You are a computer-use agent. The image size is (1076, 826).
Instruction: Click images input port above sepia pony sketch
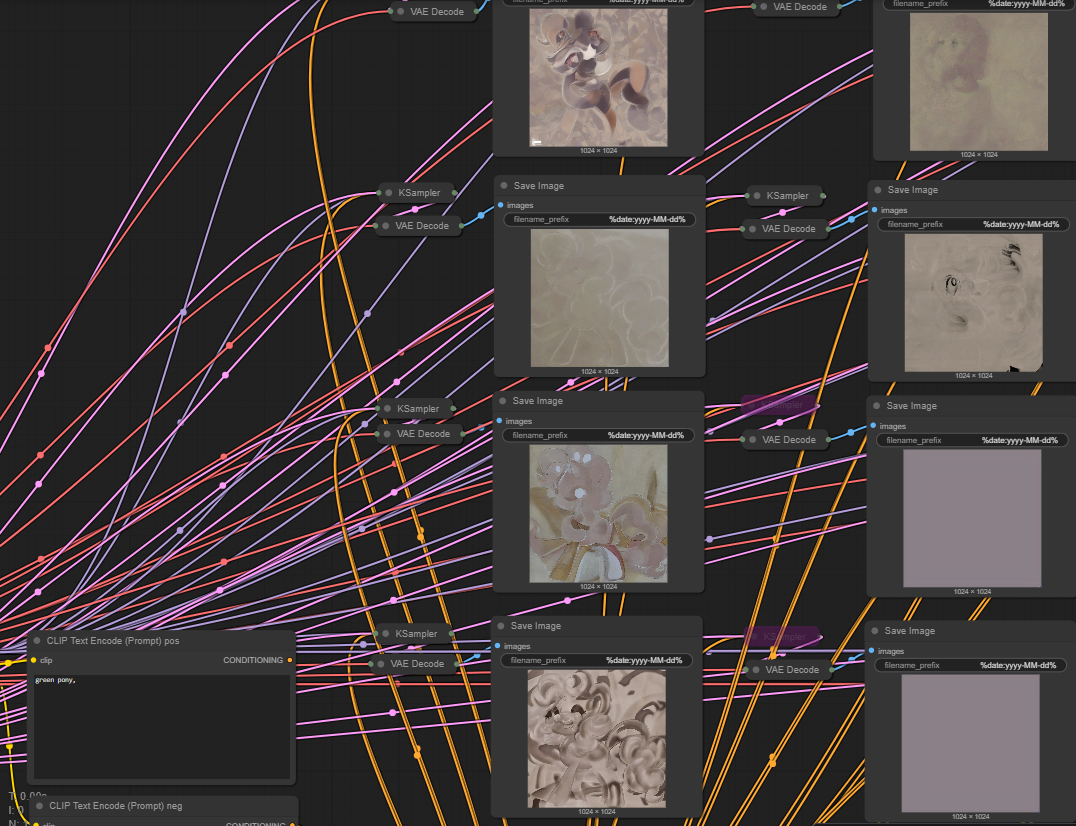point(498,646)
